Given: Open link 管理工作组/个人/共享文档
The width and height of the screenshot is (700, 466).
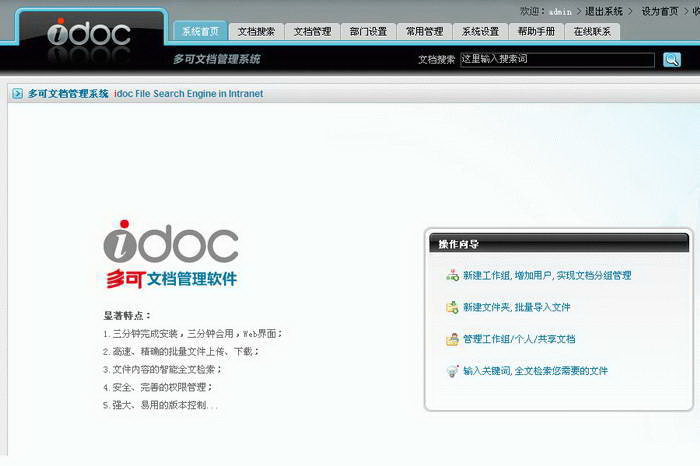Looking at the screenshot, I should click(519, 339).
